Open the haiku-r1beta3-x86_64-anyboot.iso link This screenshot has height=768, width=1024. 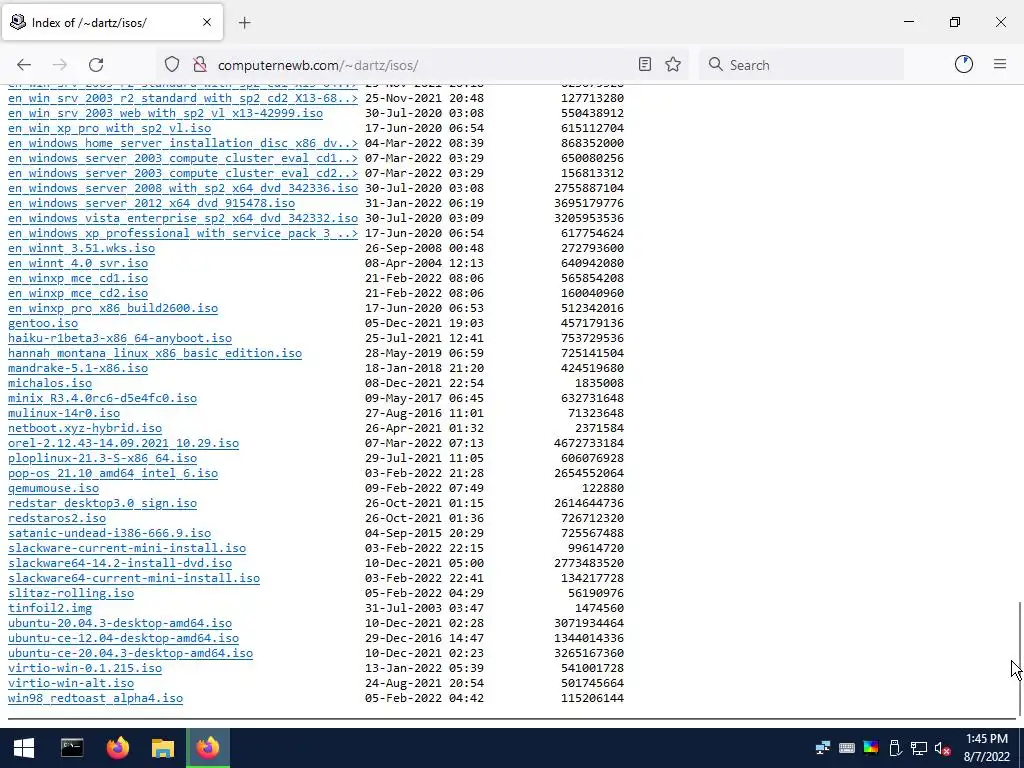click(120, 338)
